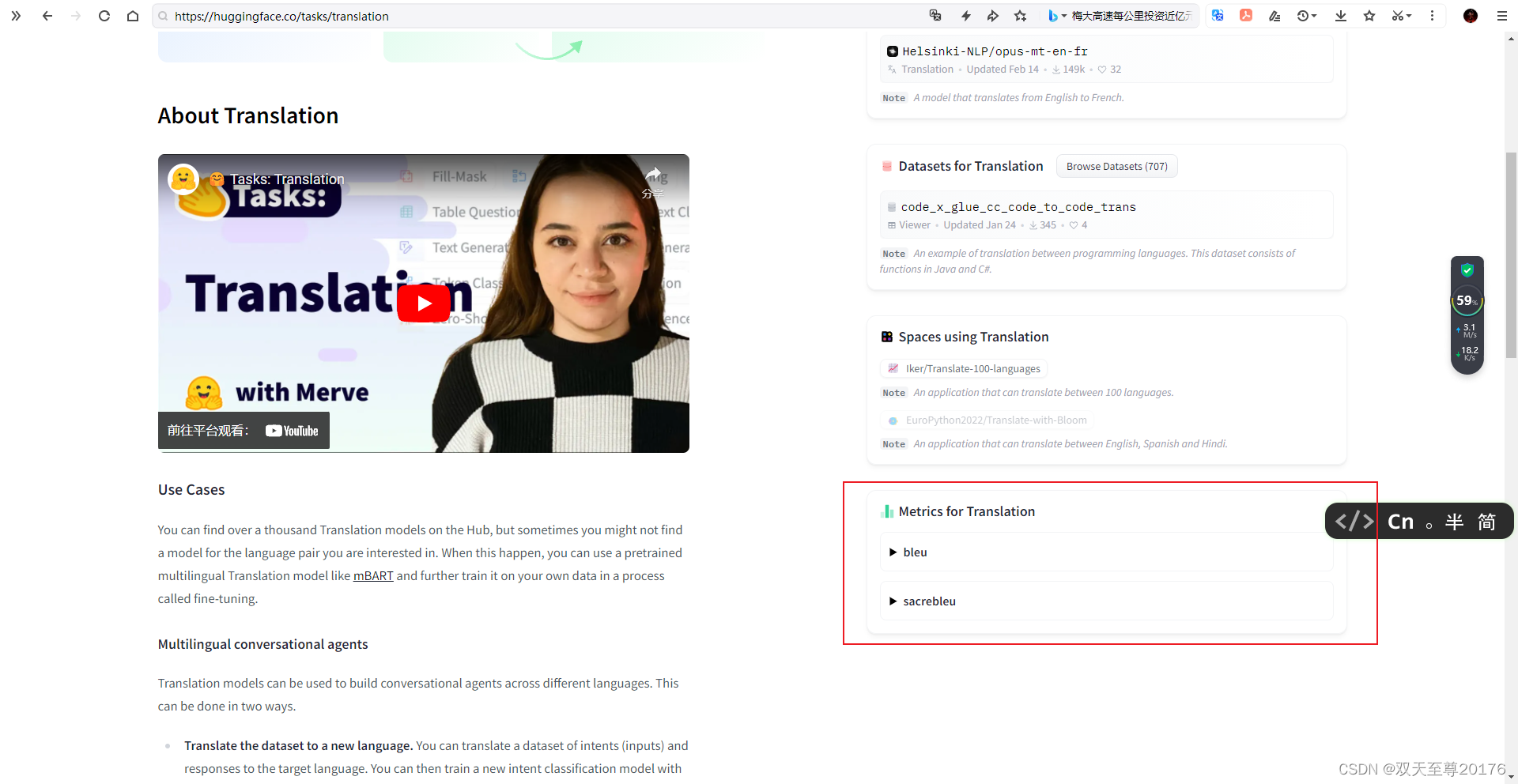Click the lightning speed-mode icon
Screen dimensions: 1518x784
pos(965,16)
